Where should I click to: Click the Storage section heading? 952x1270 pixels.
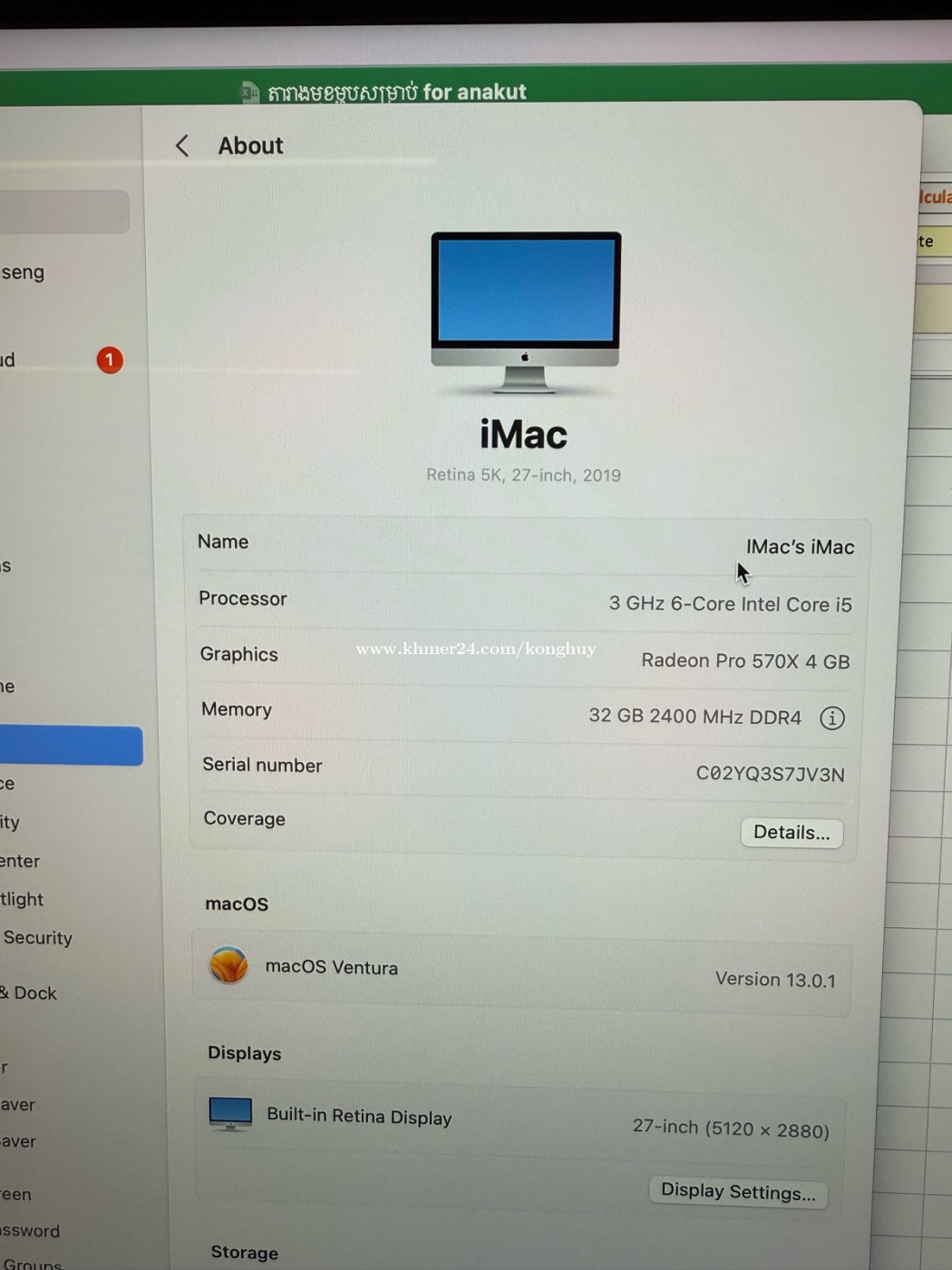(245, 1253)
